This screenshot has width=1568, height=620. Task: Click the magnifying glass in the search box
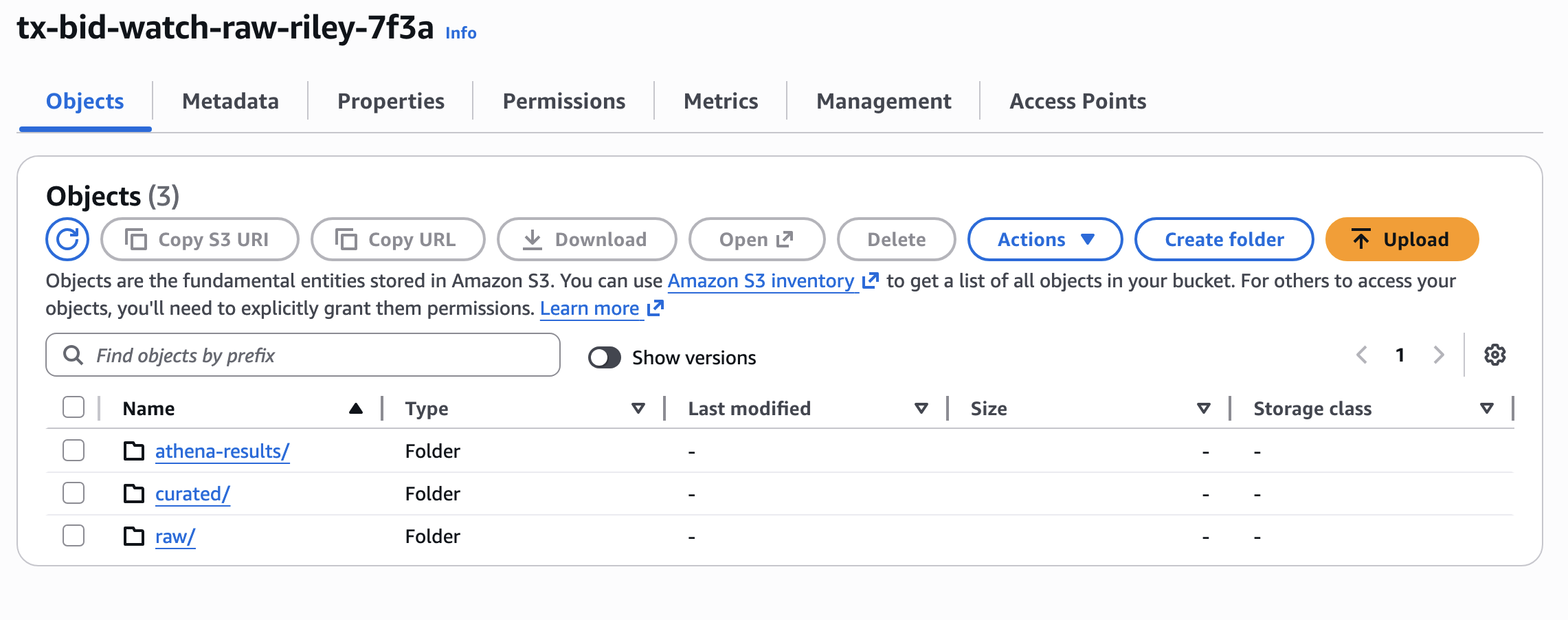pyautogui.click(x=74, y=355)
